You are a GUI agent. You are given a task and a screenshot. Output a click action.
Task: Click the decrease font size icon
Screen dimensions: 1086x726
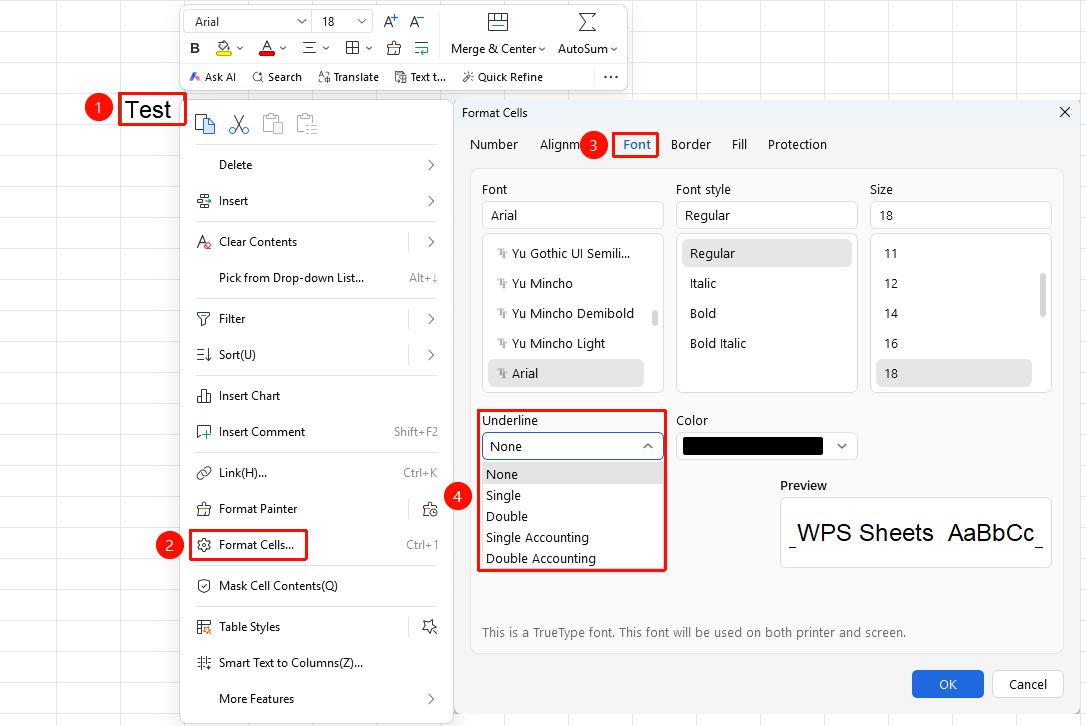[416, 21]
